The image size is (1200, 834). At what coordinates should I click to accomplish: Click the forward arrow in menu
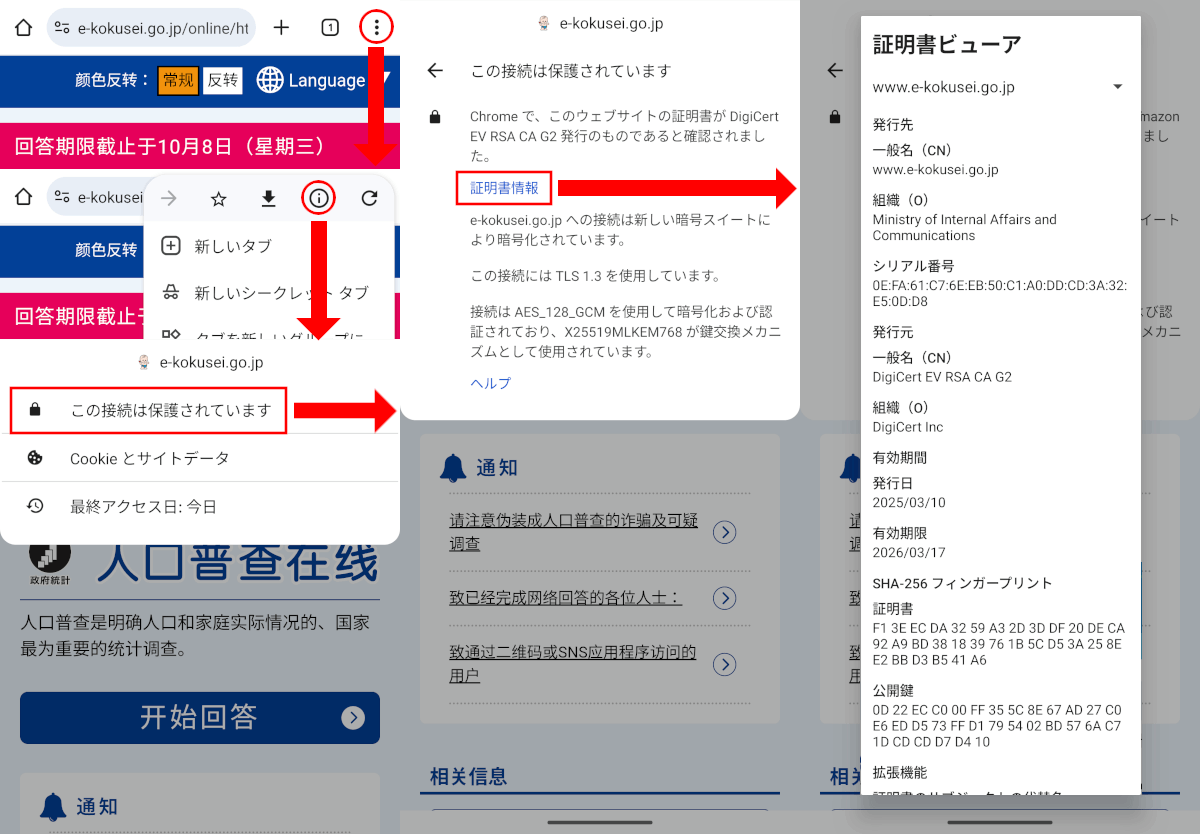pos(169,199)
